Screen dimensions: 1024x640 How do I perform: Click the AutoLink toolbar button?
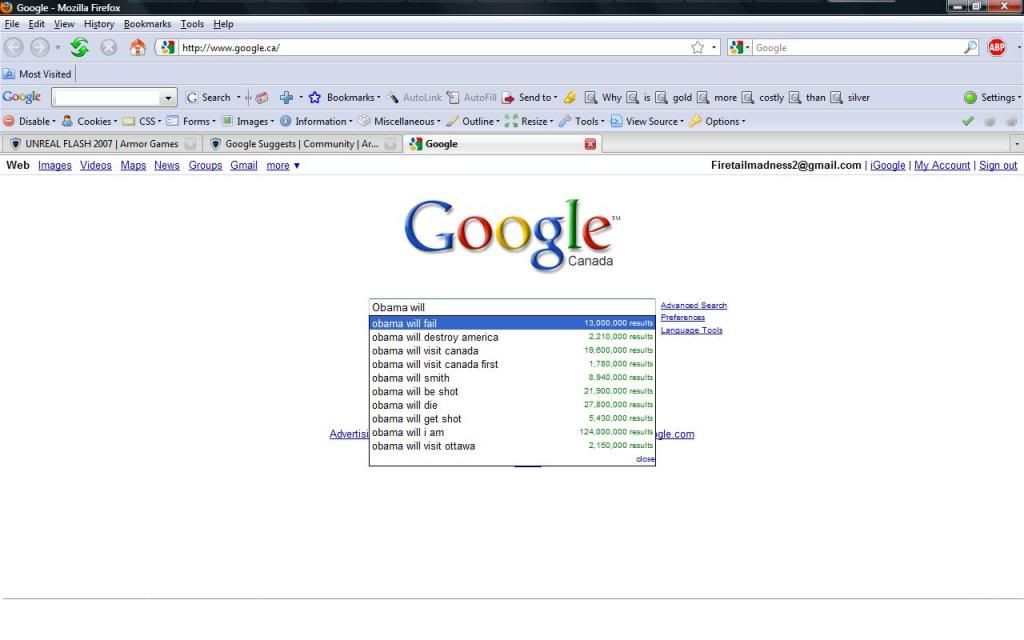coord(415,97)
